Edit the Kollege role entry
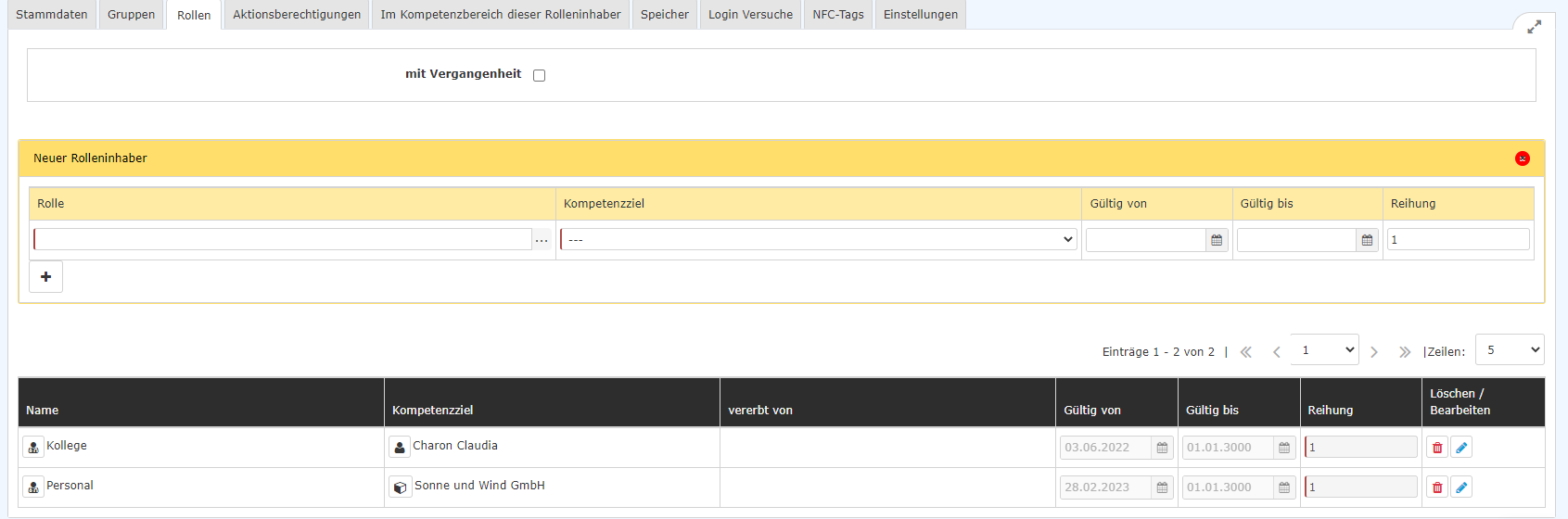 pyautogui.click(x=1461, y=447)
